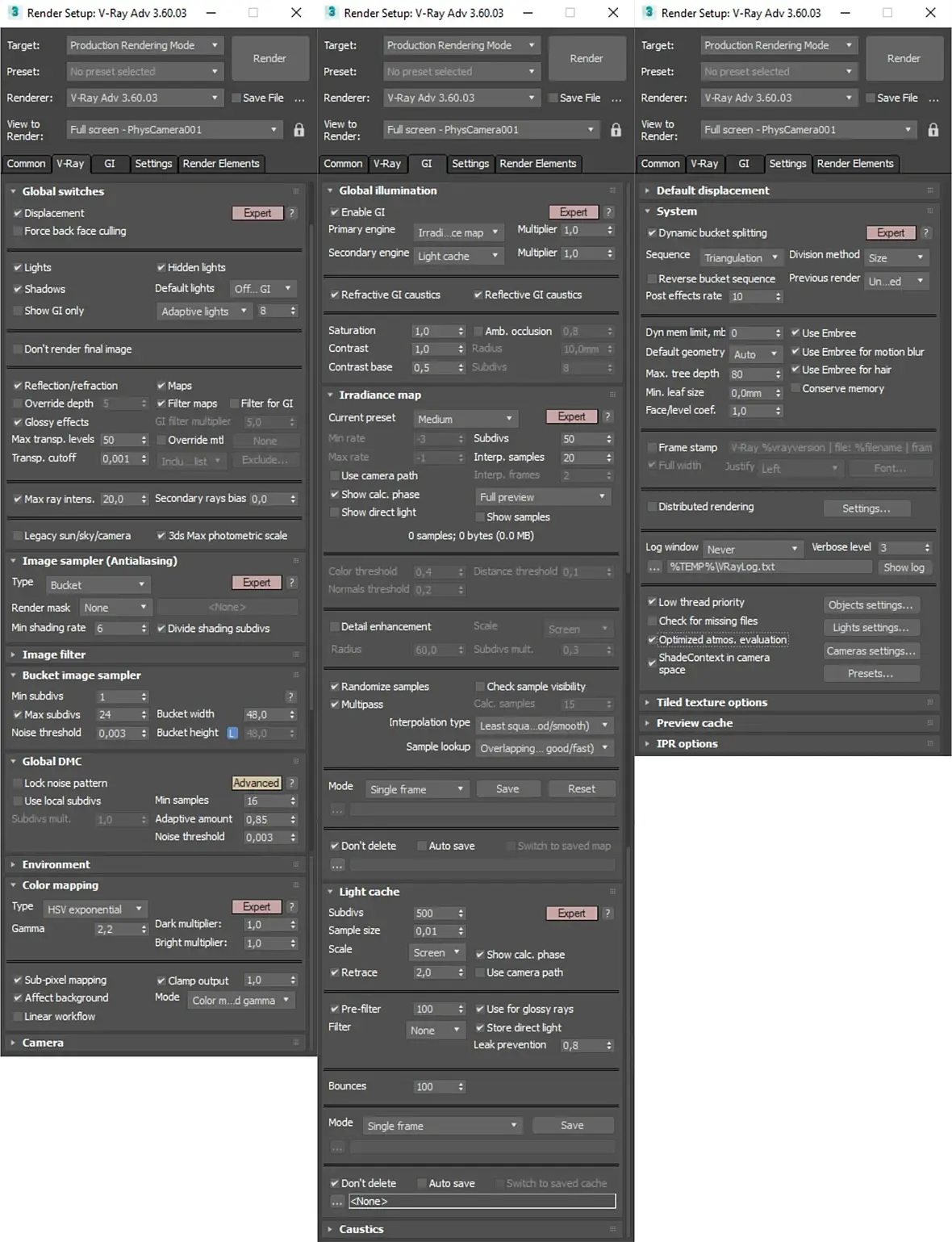
Task: Click the help icon next to Light cache Expert
Action: click(608, 914)
